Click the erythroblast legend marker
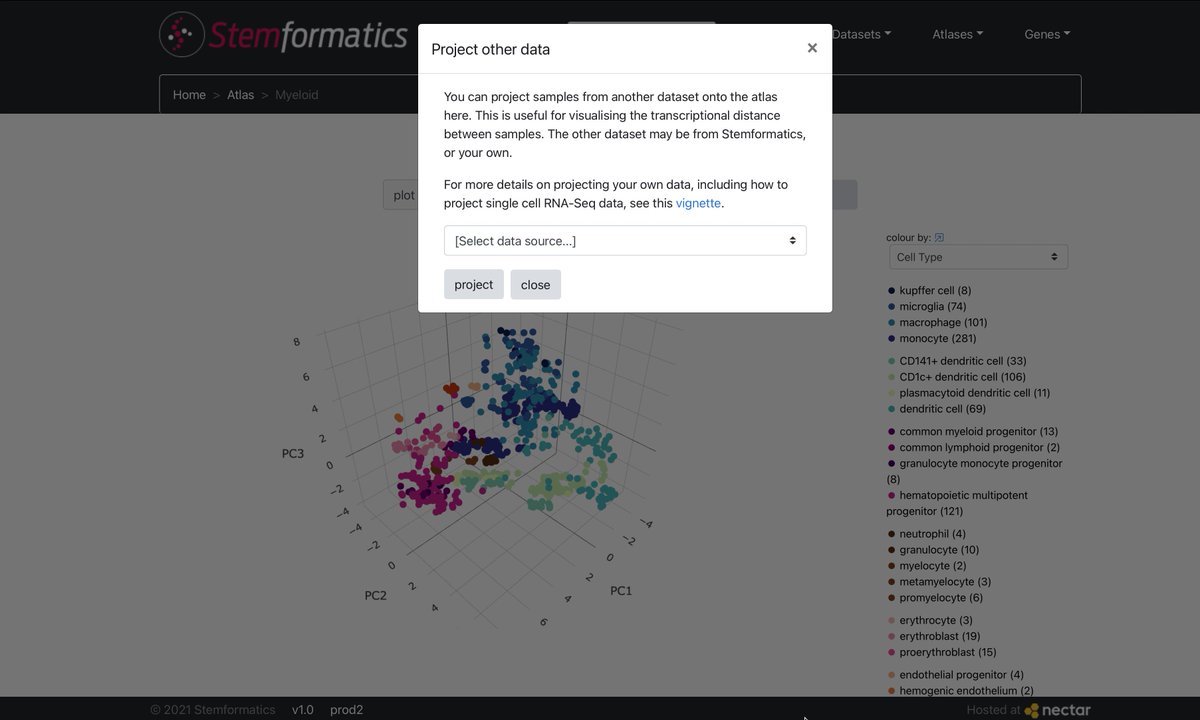This screenshot has width=1200, height=720. 891,637
